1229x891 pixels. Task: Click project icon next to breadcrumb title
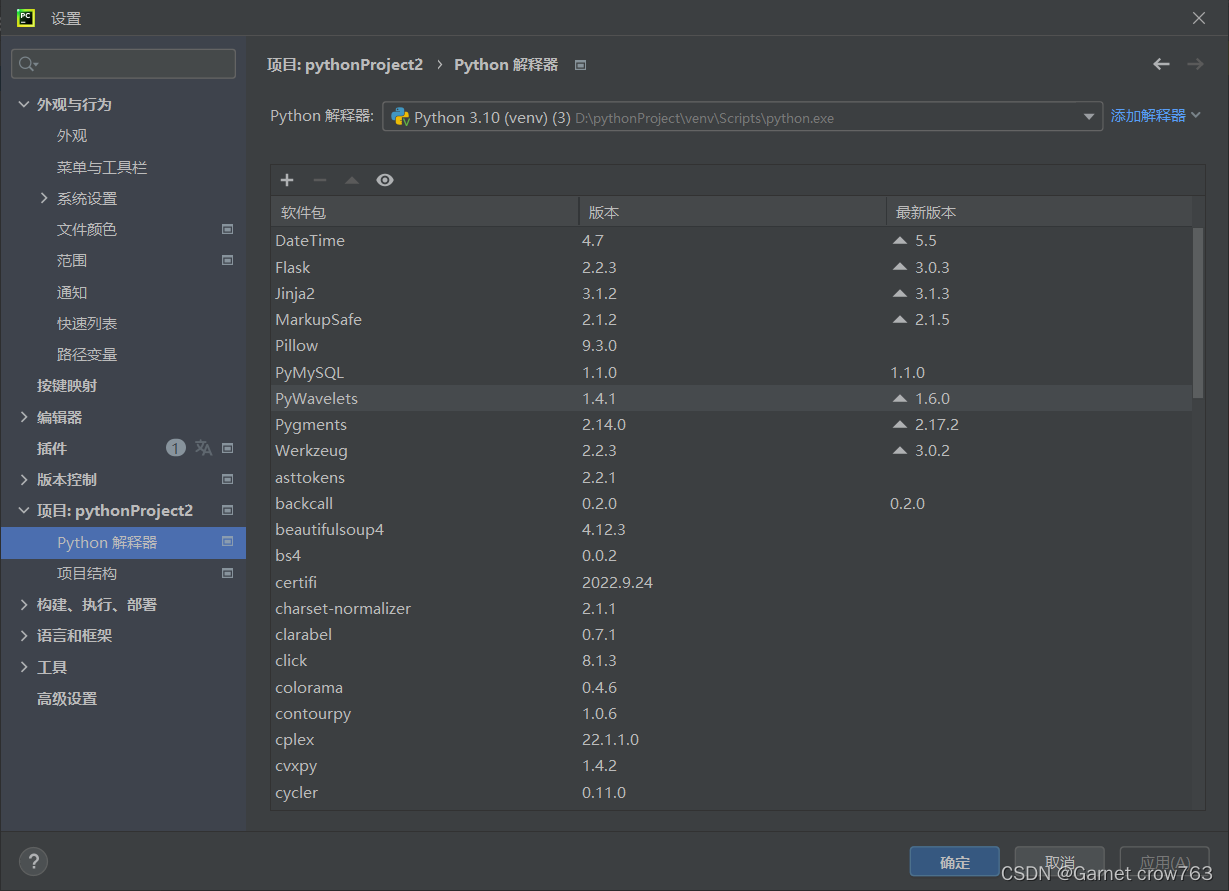click(580, 65)
